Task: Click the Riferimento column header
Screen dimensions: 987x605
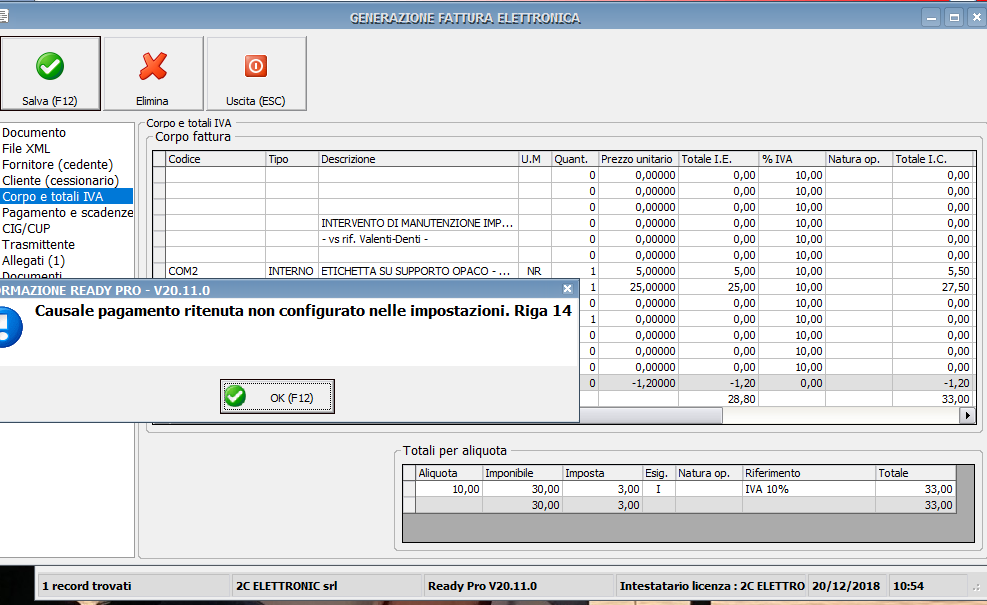Action: coord(809,473)
